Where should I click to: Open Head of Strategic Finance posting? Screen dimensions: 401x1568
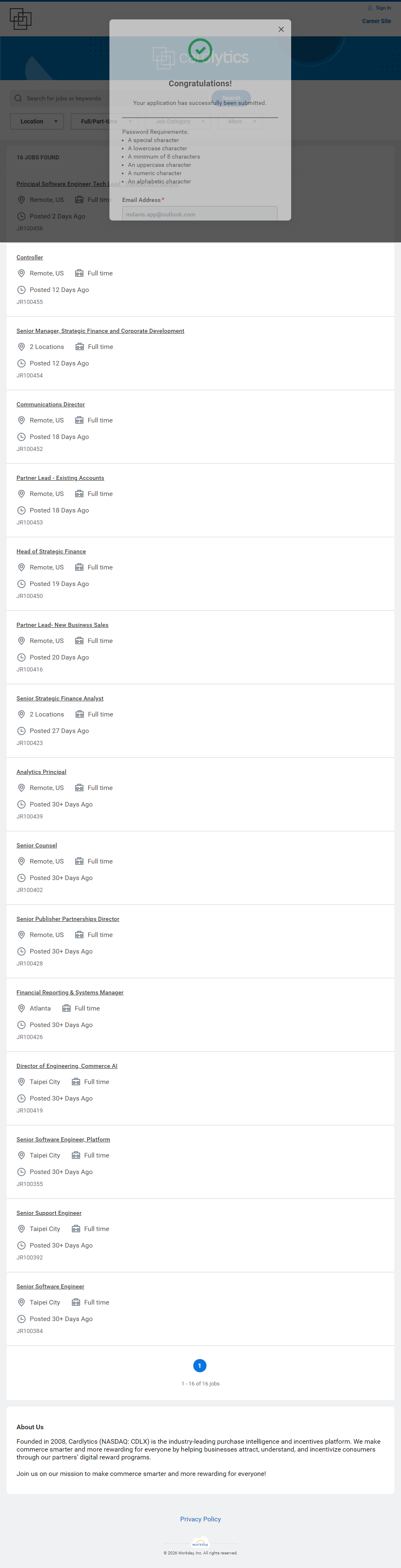pyautogui.click(x=51, y=551)
